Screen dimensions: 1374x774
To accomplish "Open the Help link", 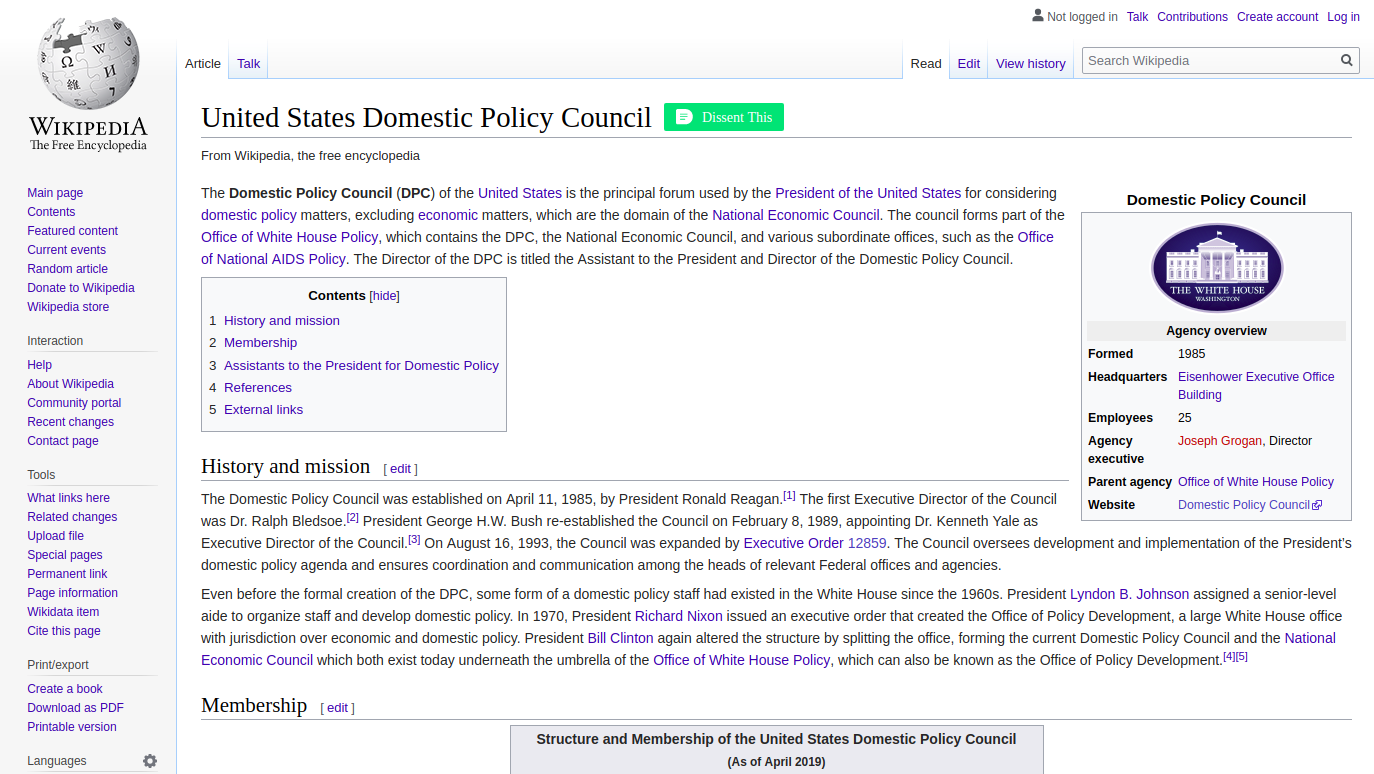I will point(39,365).
